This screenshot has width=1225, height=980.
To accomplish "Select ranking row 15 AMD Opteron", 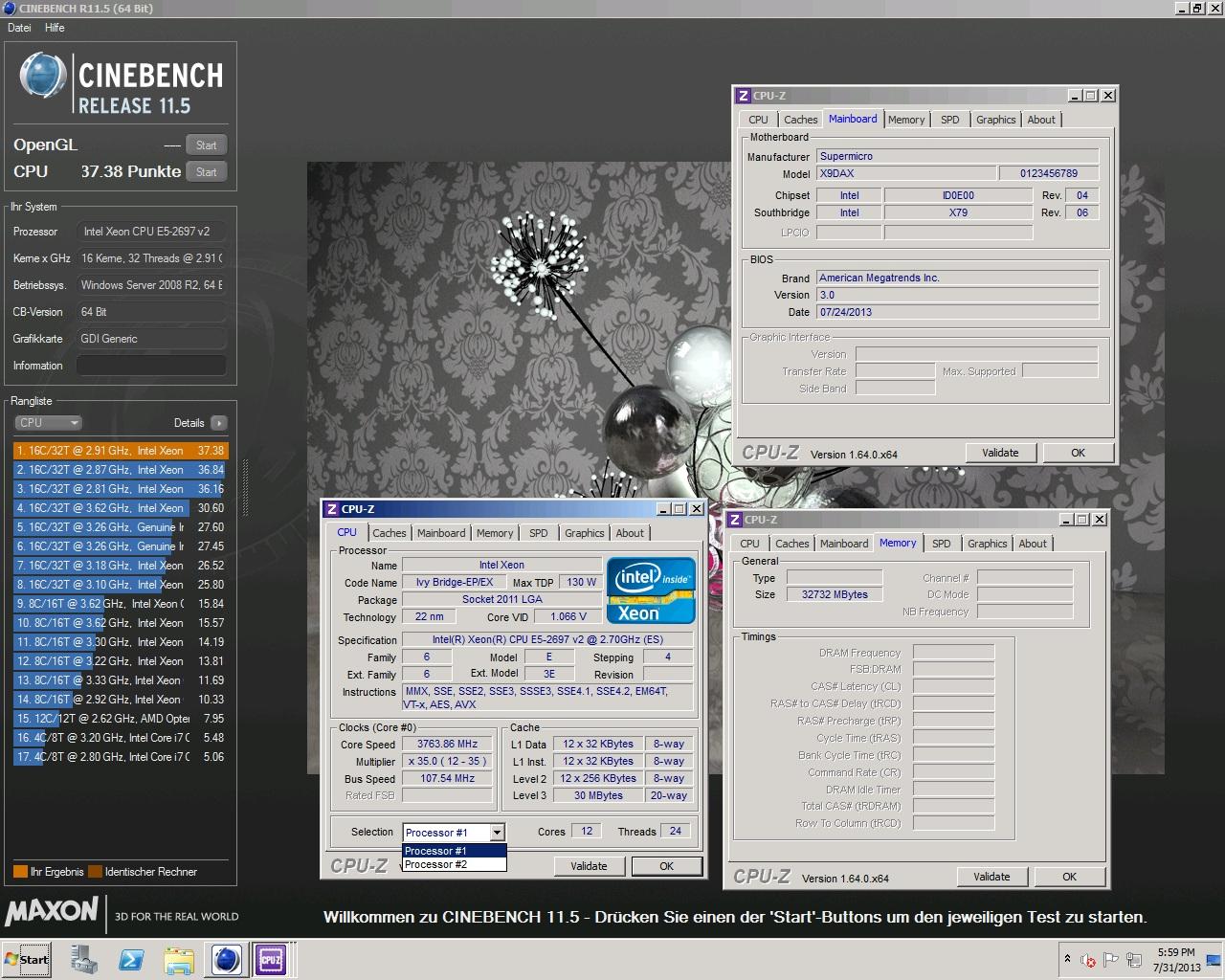I will 121,719.
